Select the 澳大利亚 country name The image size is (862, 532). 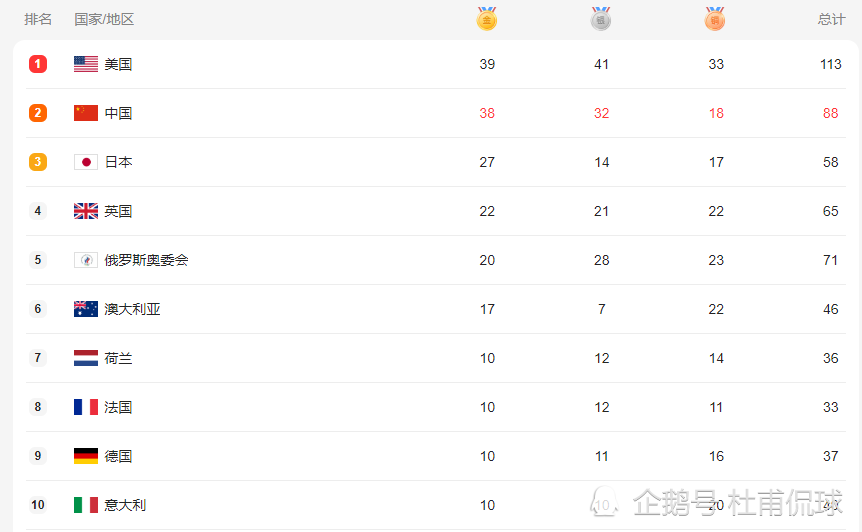coord(132,309)
